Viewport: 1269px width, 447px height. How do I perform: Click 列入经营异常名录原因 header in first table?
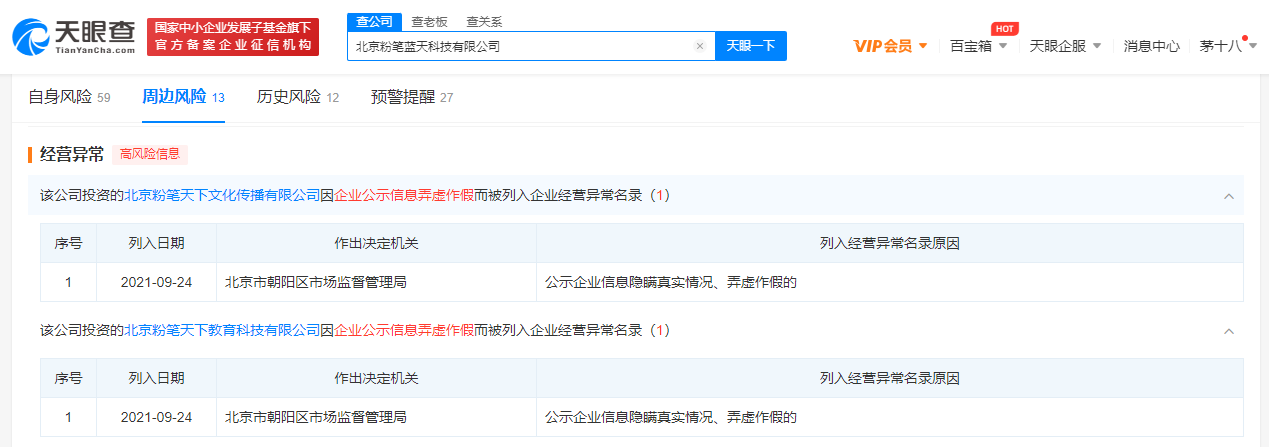889,243
